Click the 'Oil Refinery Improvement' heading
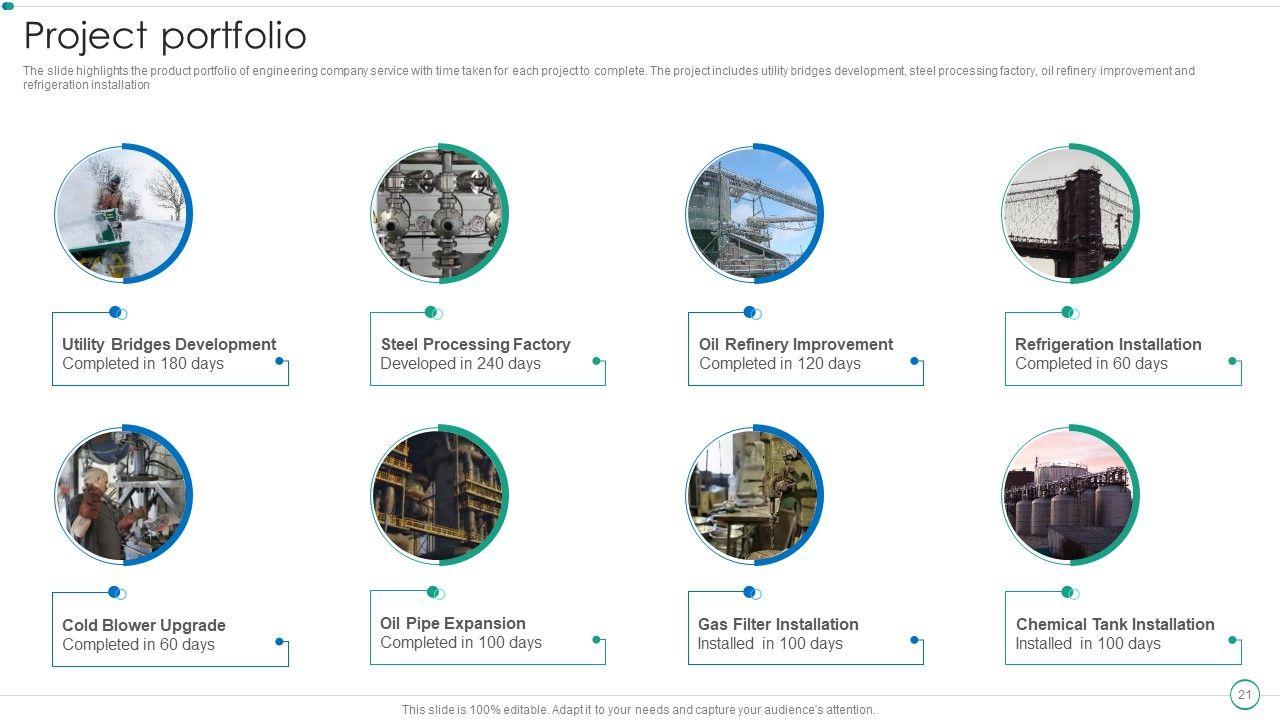This screenshot has height=720, width=1280. (795, 344)
